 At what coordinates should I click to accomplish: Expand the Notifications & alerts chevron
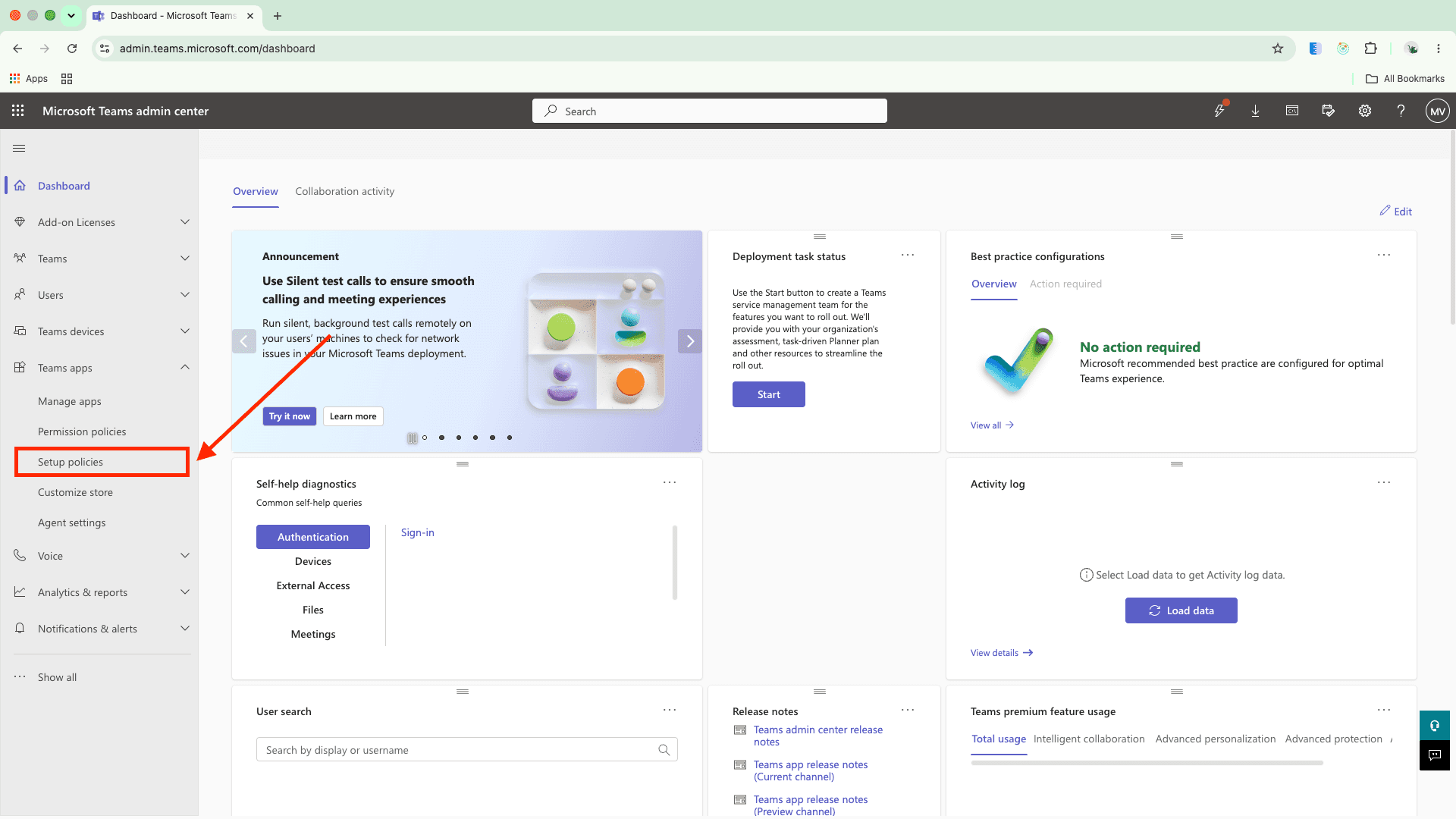click(185, 629)
